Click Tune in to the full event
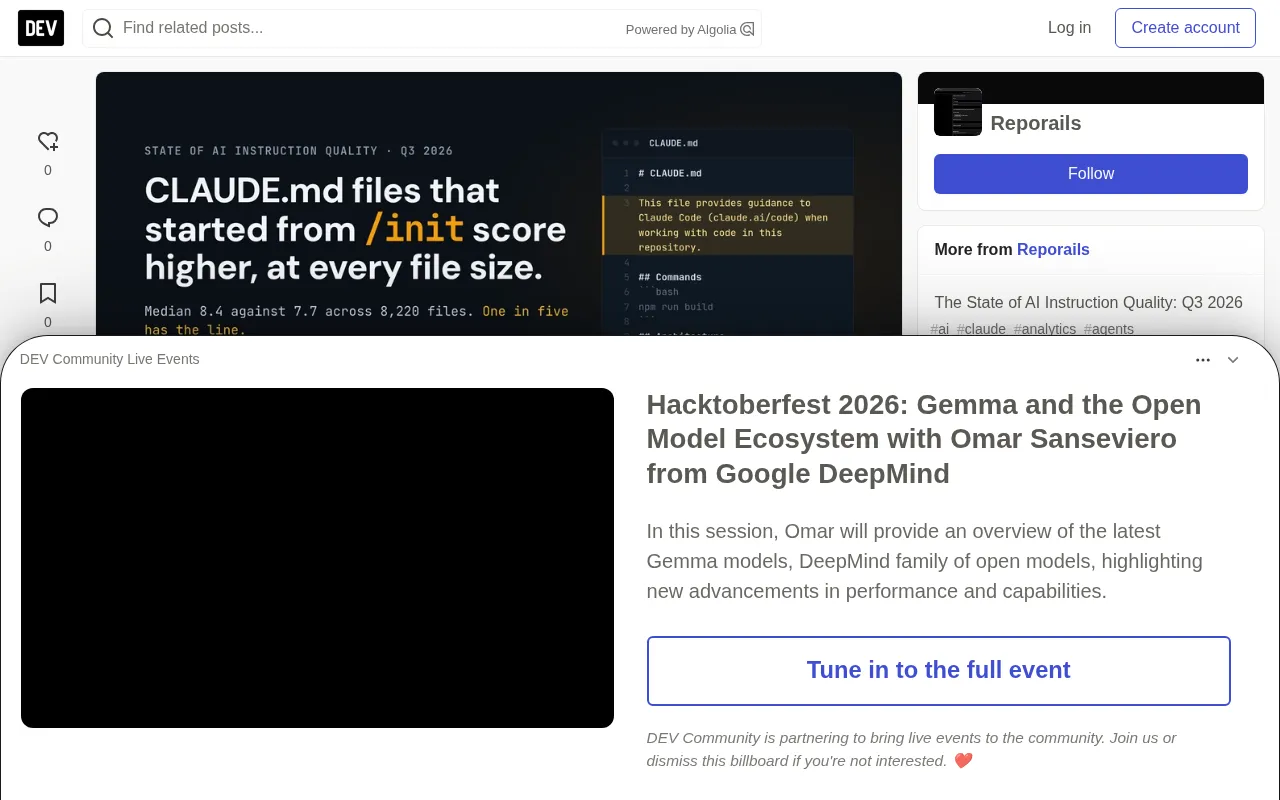Image resolution: width=1280 pixels, height=800 pixels. click(x=939, y=671)
